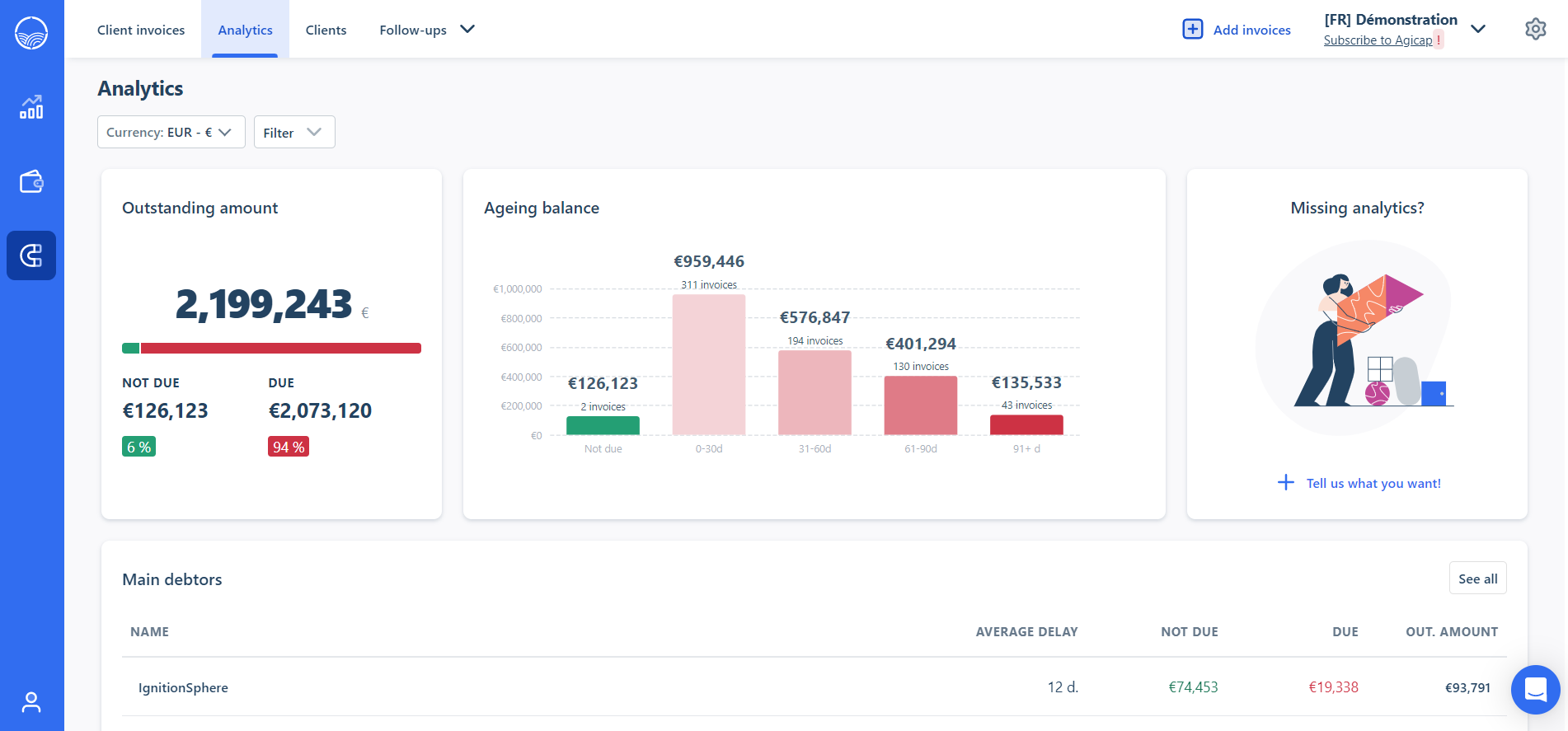Image resolution: width=1568 pixels, height=731 pixels.
Task: Open the settings gear icon
Action: pyautogui.click(x=1535, y=30)
